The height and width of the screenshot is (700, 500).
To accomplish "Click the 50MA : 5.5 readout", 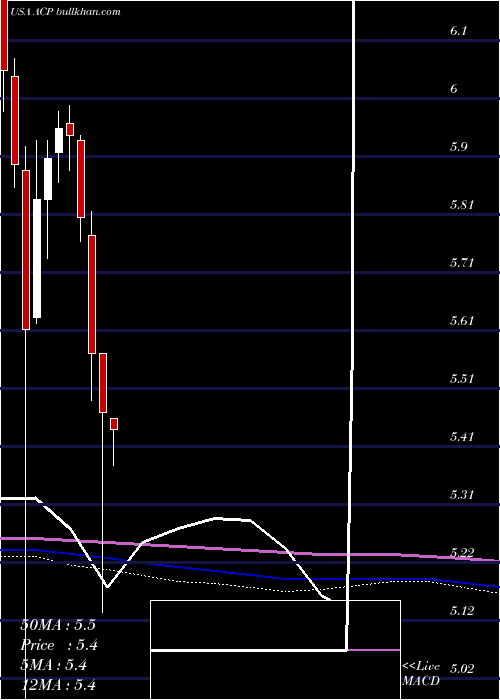I will [x=58, y=625].
